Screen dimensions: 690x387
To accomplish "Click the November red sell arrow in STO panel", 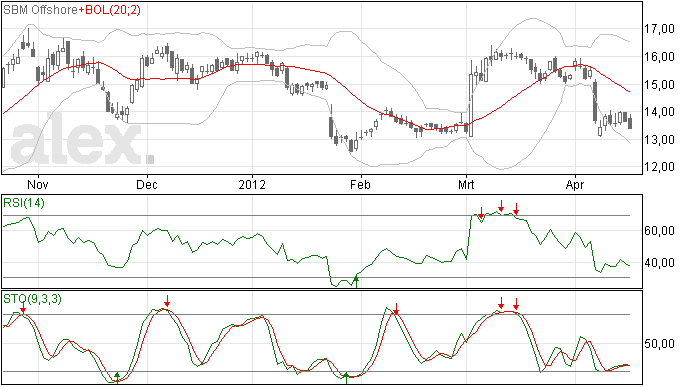I will (23, 308).
